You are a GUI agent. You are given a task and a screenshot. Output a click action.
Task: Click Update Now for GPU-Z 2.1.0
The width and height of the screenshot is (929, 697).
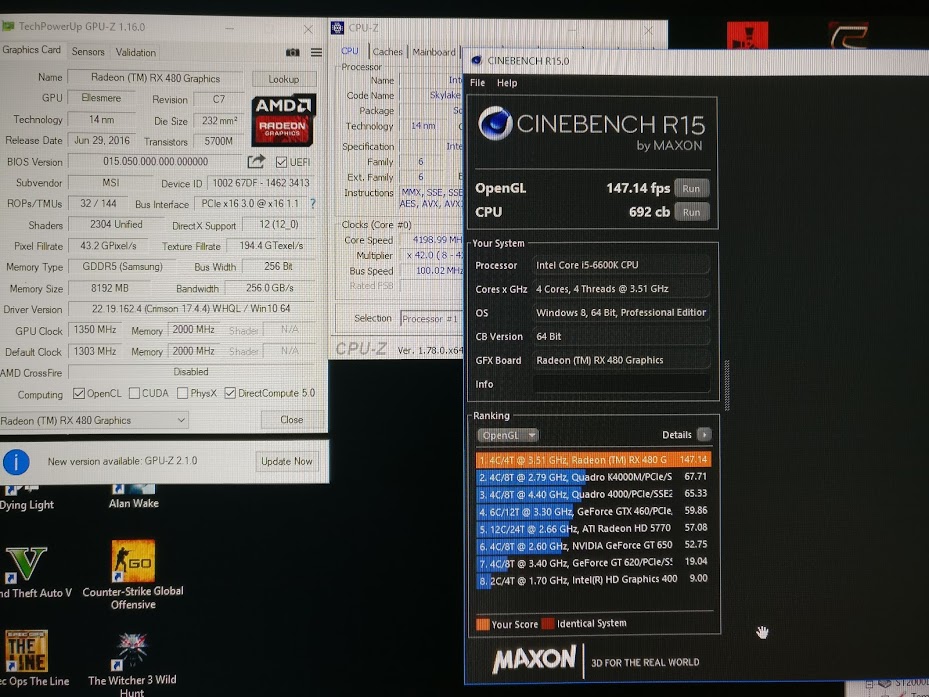pos(287,461)
